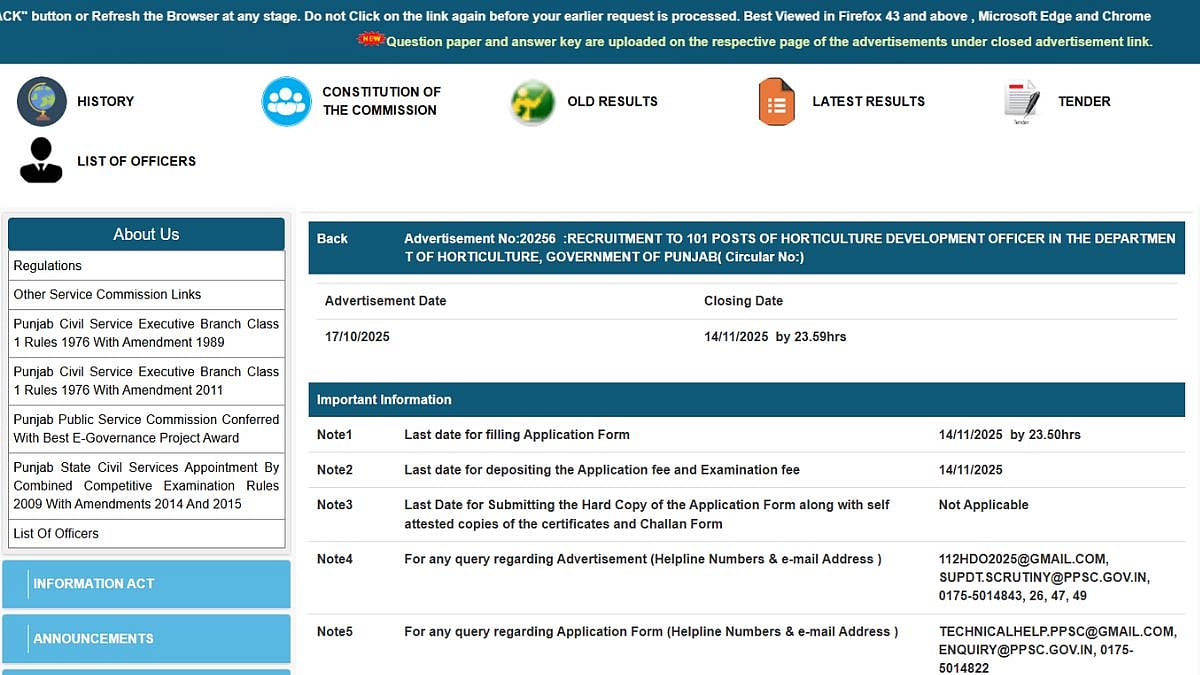Open the Latest Results menu label

tap(868, 101)
